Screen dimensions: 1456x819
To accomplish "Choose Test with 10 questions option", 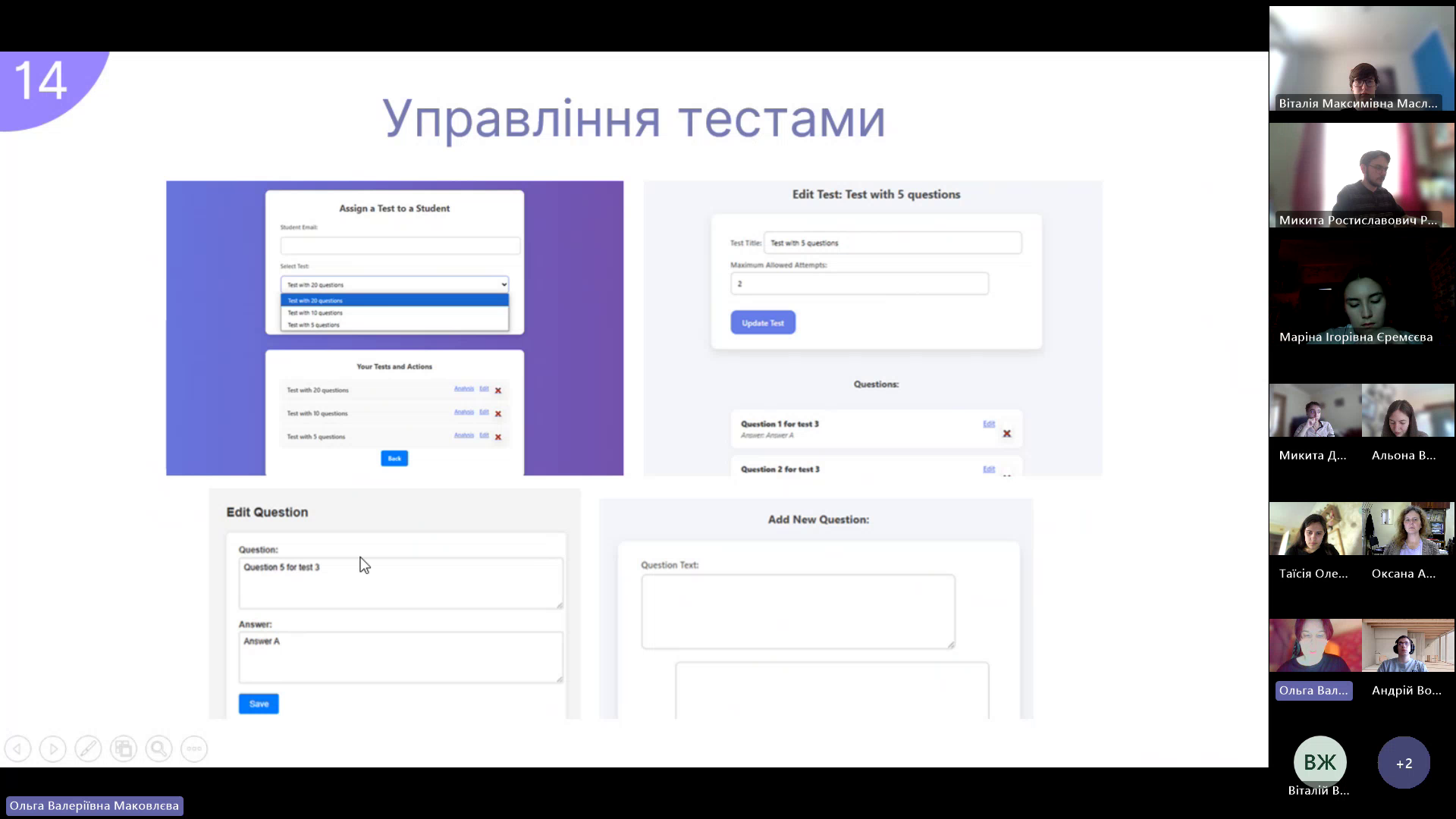I will coord(394,312).
